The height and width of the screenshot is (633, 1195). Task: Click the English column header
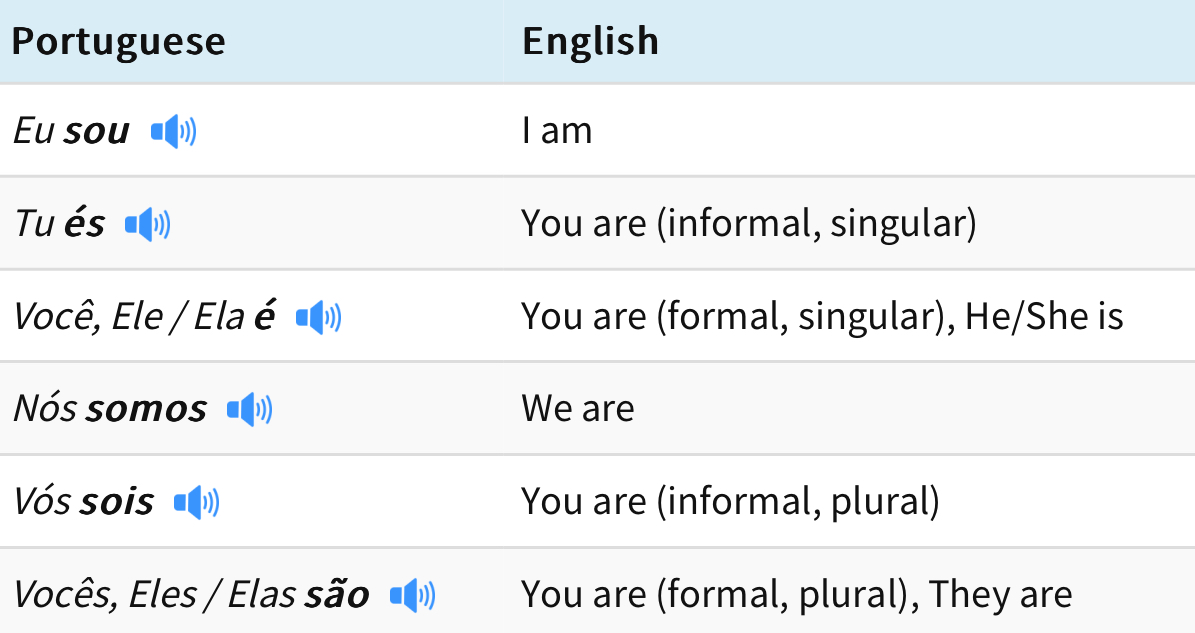590,42
